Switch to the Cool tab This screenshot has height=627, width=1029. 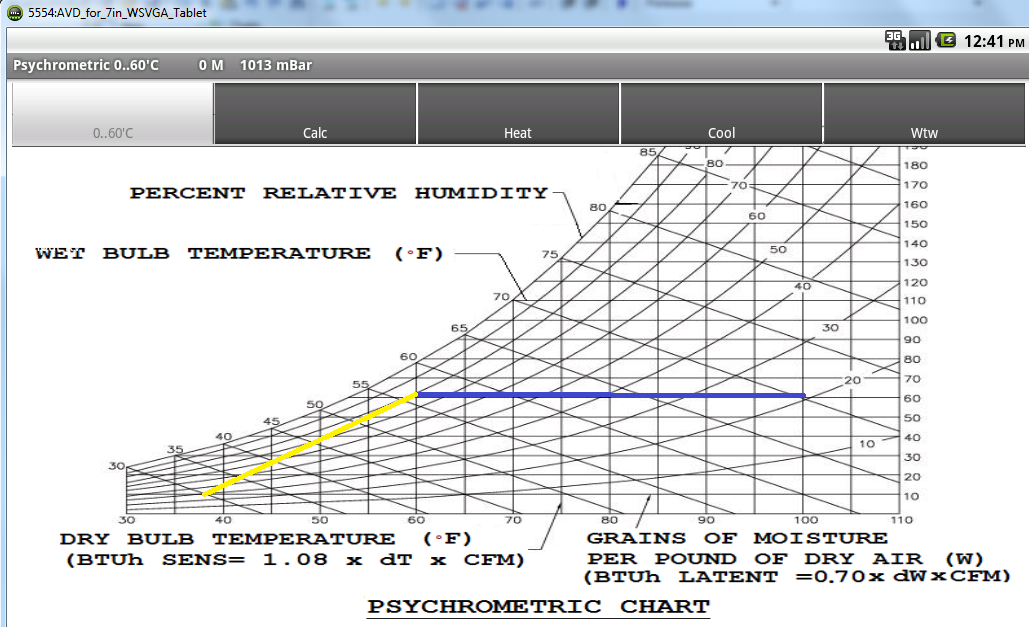(721, 114)
